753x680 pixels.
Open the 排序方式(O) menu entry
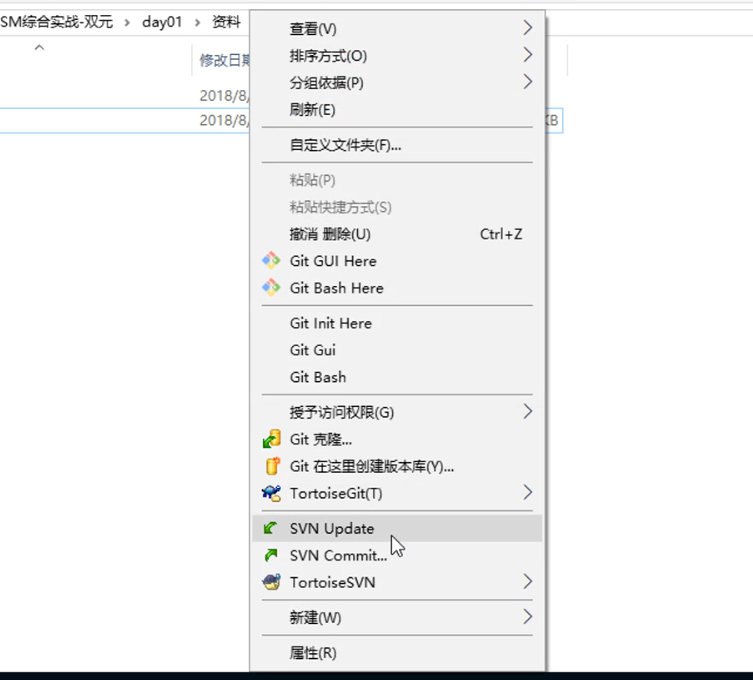[x=397, y=56]
